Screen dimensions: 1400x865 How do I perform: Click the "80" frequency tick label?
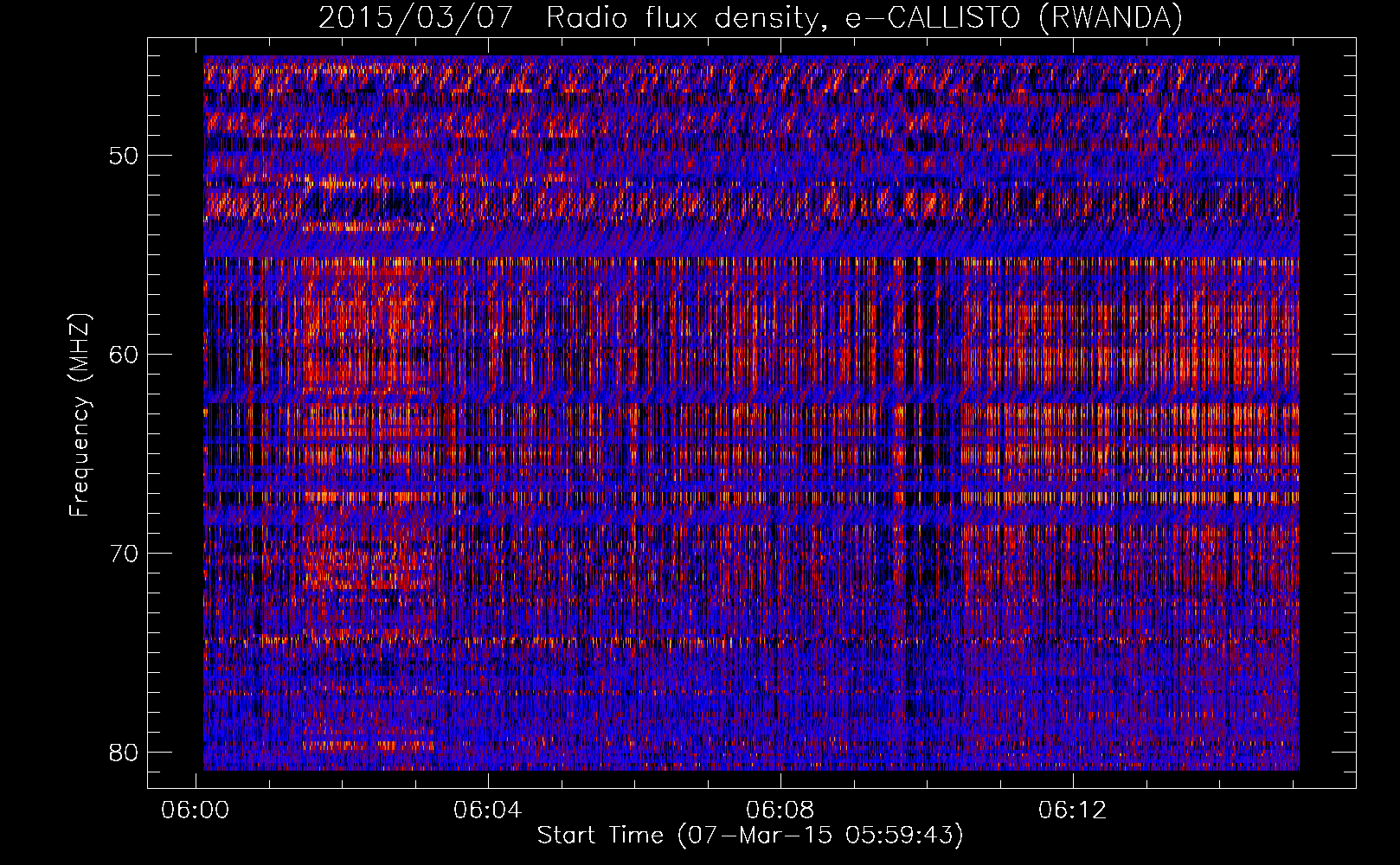[125, 753]
